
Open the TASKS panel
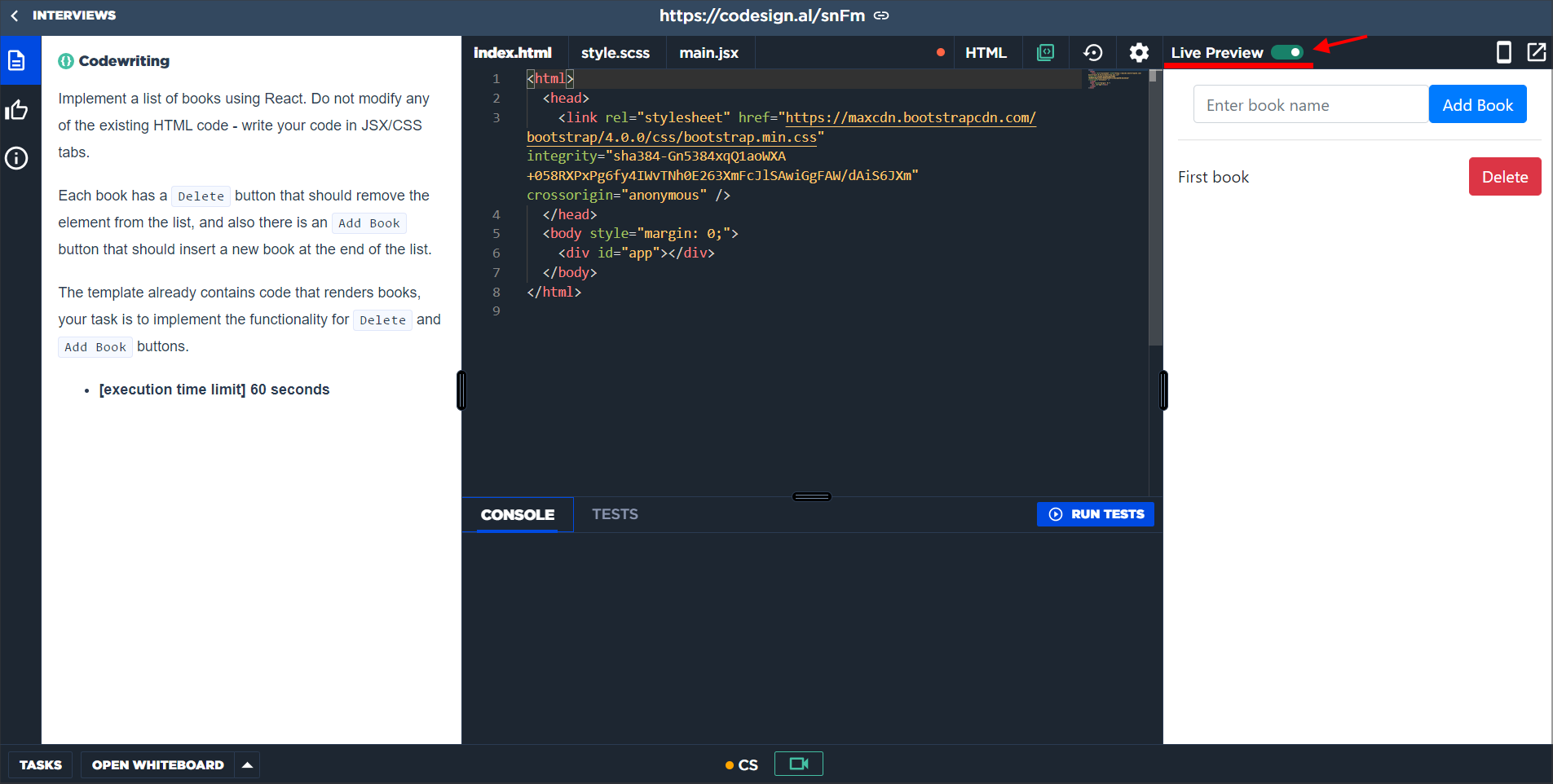(41, 764)
